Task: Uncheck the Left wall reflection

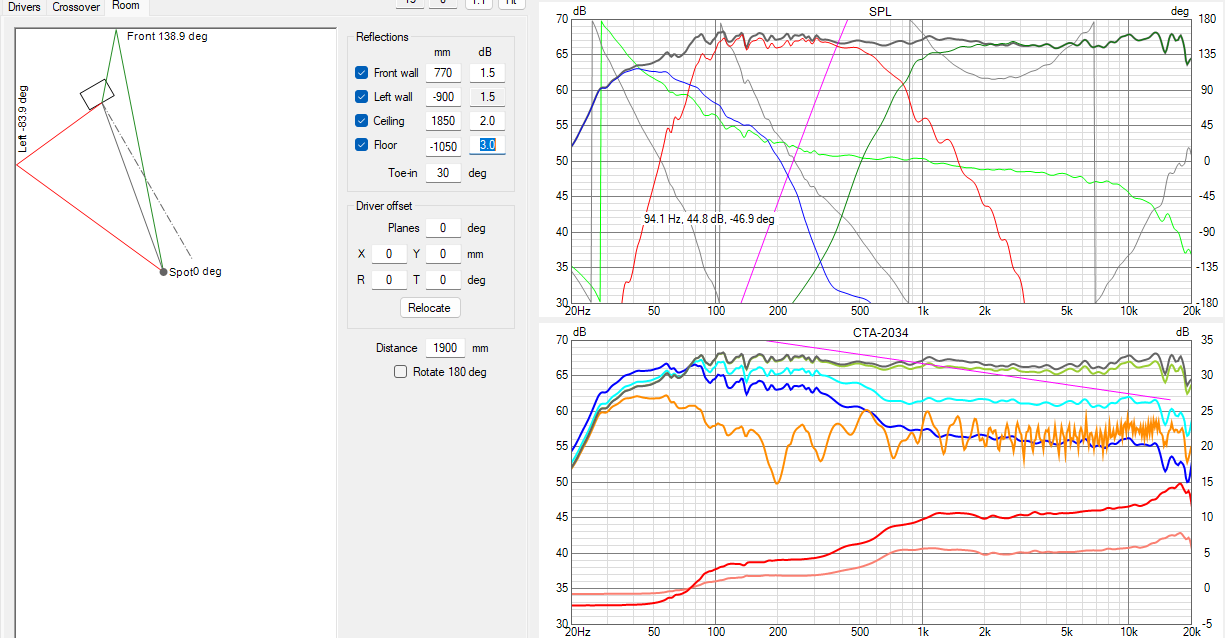Action: (x=362, y=97)
